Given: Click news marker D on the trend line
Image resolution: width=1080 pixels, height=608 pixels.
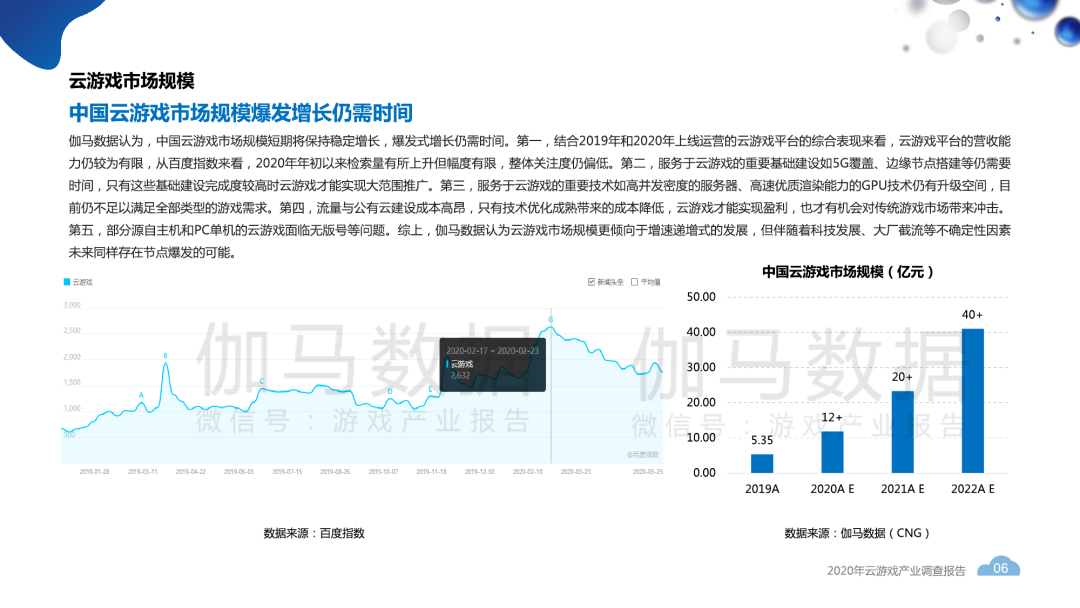Looking at the screenshot, I should point(390,391).
